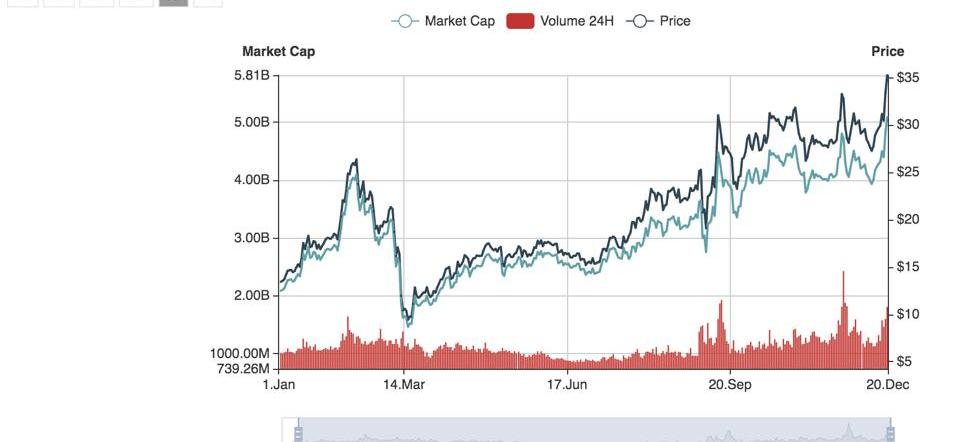Click the 1.Jan date label on the x-axis
The width and height of the screenshot is (974, 442).
coord(279,384)
